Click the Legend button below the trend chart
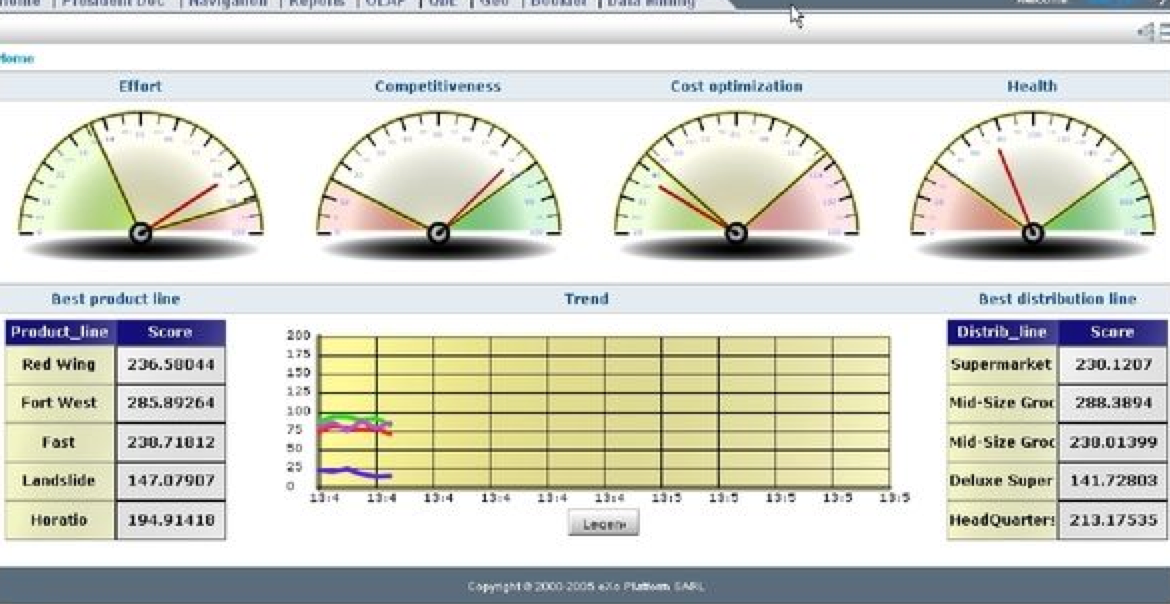 [604, 522]
